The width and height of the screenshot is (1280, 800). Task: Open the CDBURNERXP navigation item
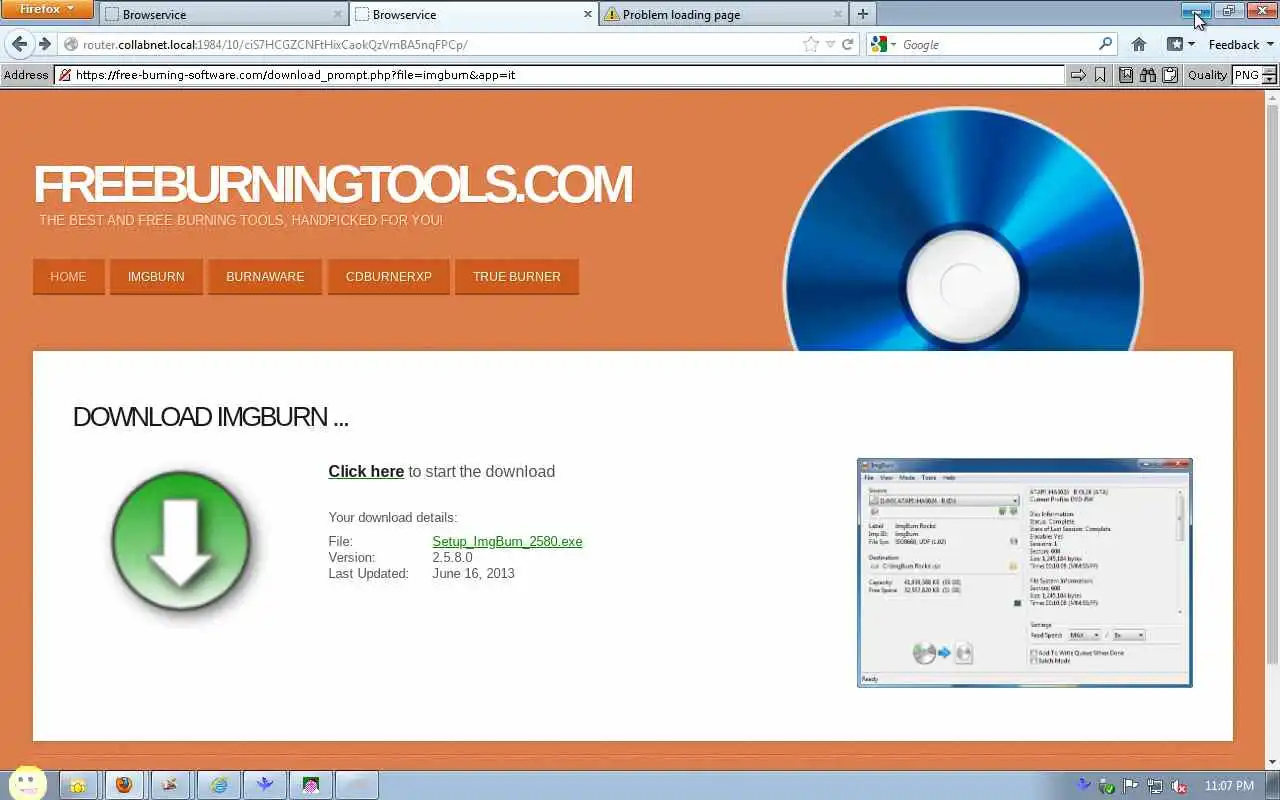(389, 277)
